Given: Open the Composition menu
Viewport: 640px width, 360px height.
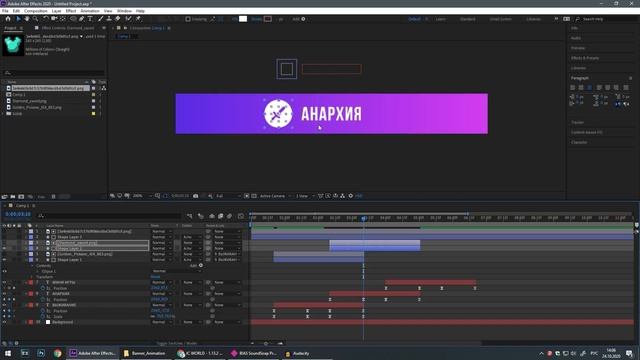Looking at the screenshot, I should 36,11.
